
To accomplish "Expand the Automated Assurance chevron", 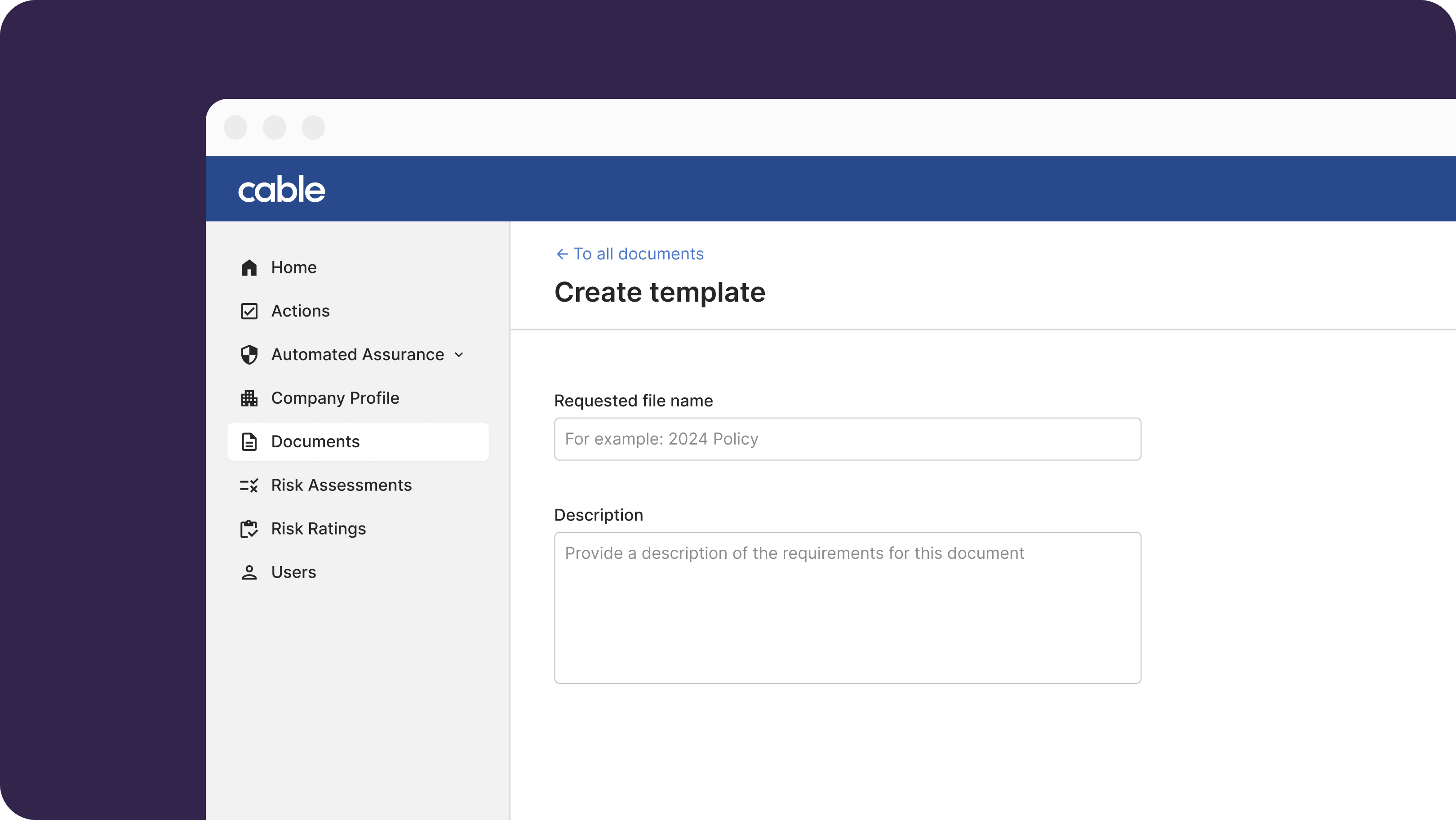I will (x=459, y=355).
